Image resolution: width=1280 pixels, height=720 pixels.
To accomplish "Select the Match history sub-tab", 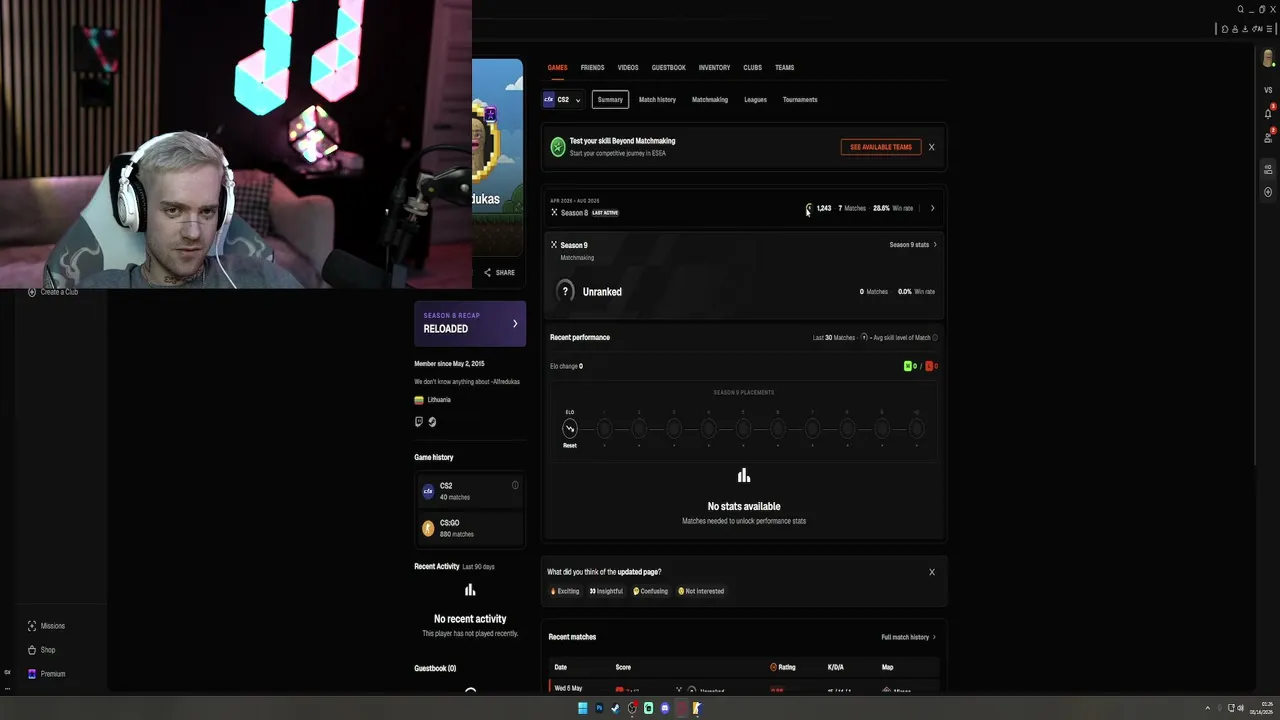I will [657, 100].
